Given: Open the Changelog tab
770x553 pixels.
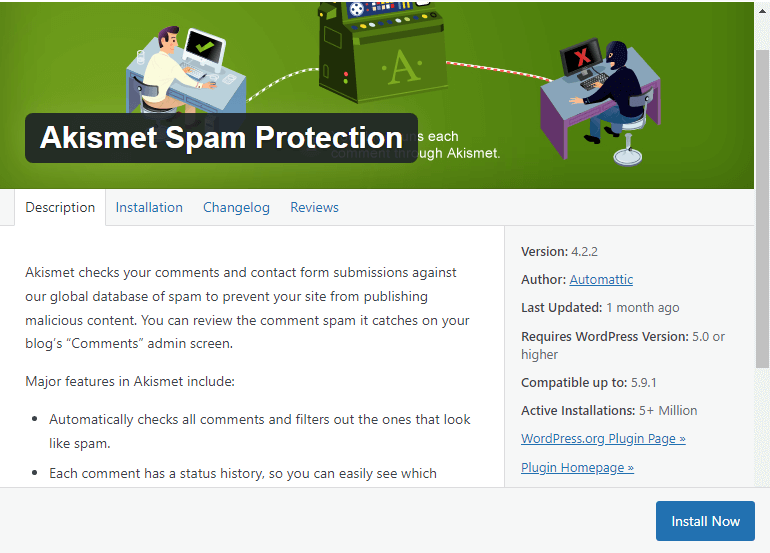Looking at the screenshot, I should tap(236, 208).
